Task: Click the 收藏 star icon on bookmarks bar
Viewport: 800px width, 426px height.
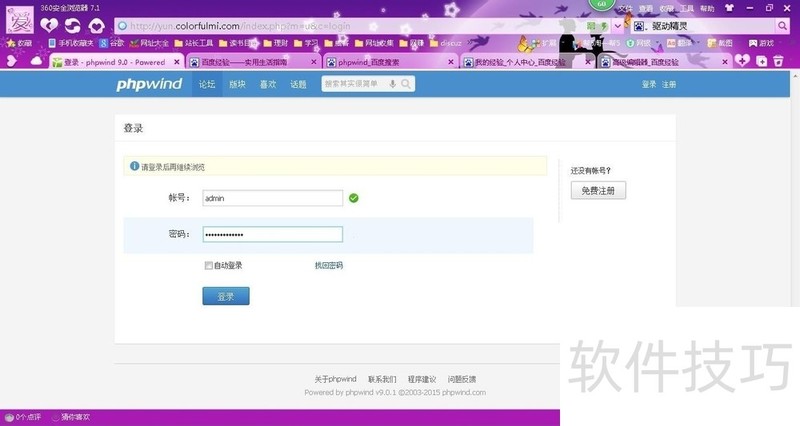Action: pos(10,44)
